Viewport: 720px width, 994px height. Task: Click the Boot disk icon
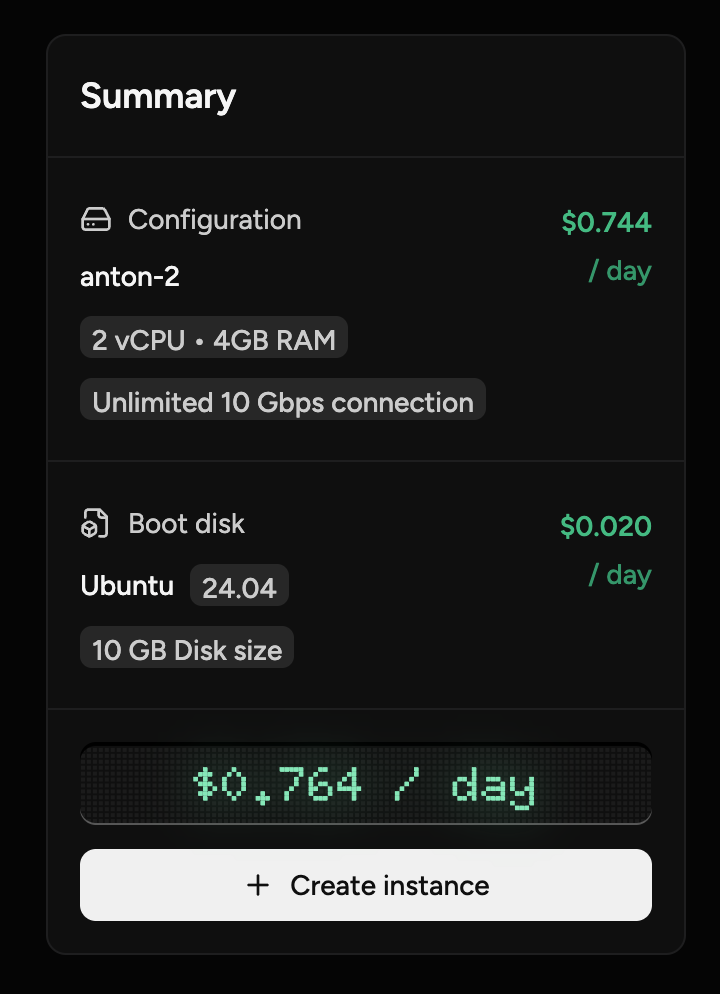pos(95,524)
